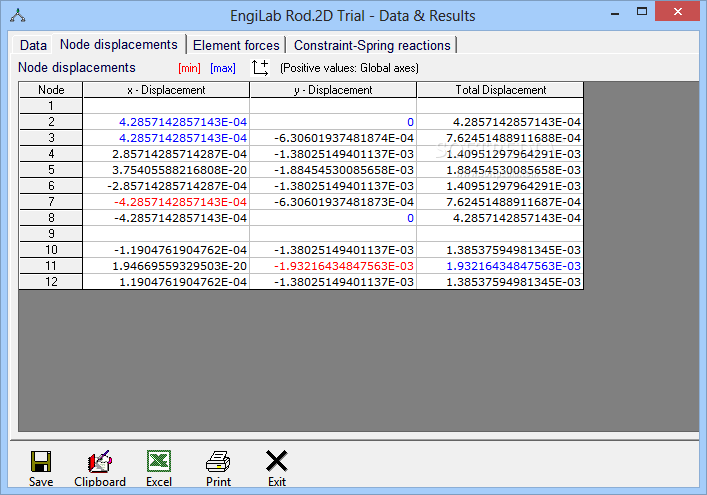Select row header for node 8
This screenshot has height=495, width=707.
51,218
